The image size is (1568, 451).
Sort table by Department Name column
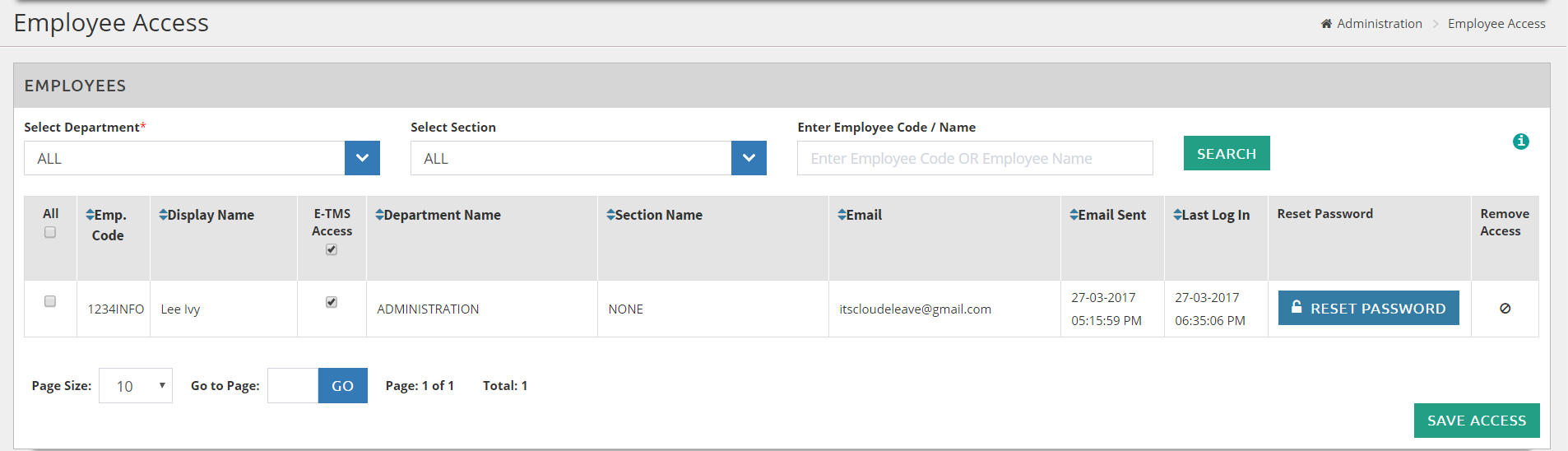[438, 215]
